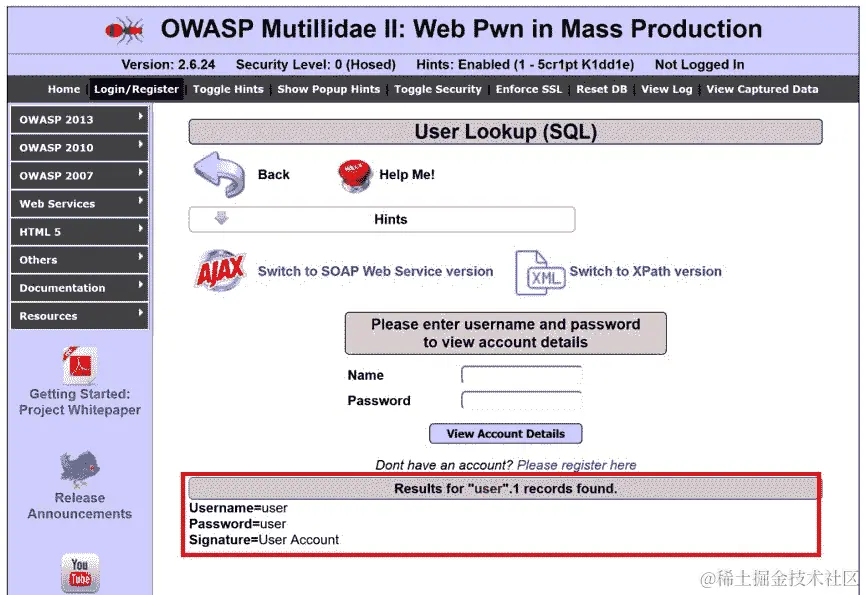Click the down arrow in Hints bar

pyautogui.click(x=221, y=218)
